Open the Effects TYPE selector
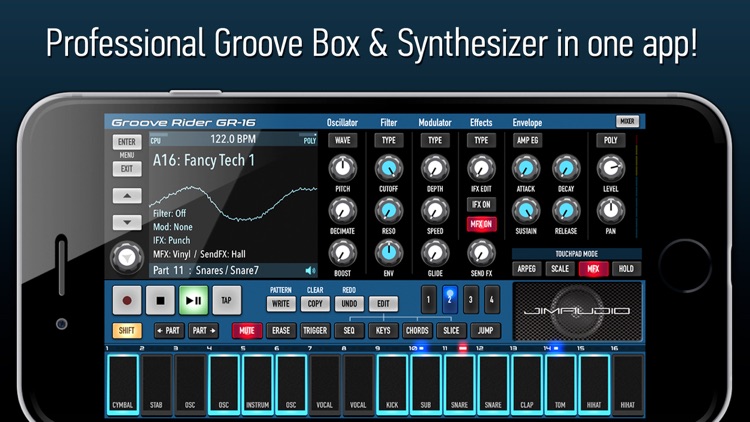The width and height of the screenshot is (750, 422). coord(481,141)
